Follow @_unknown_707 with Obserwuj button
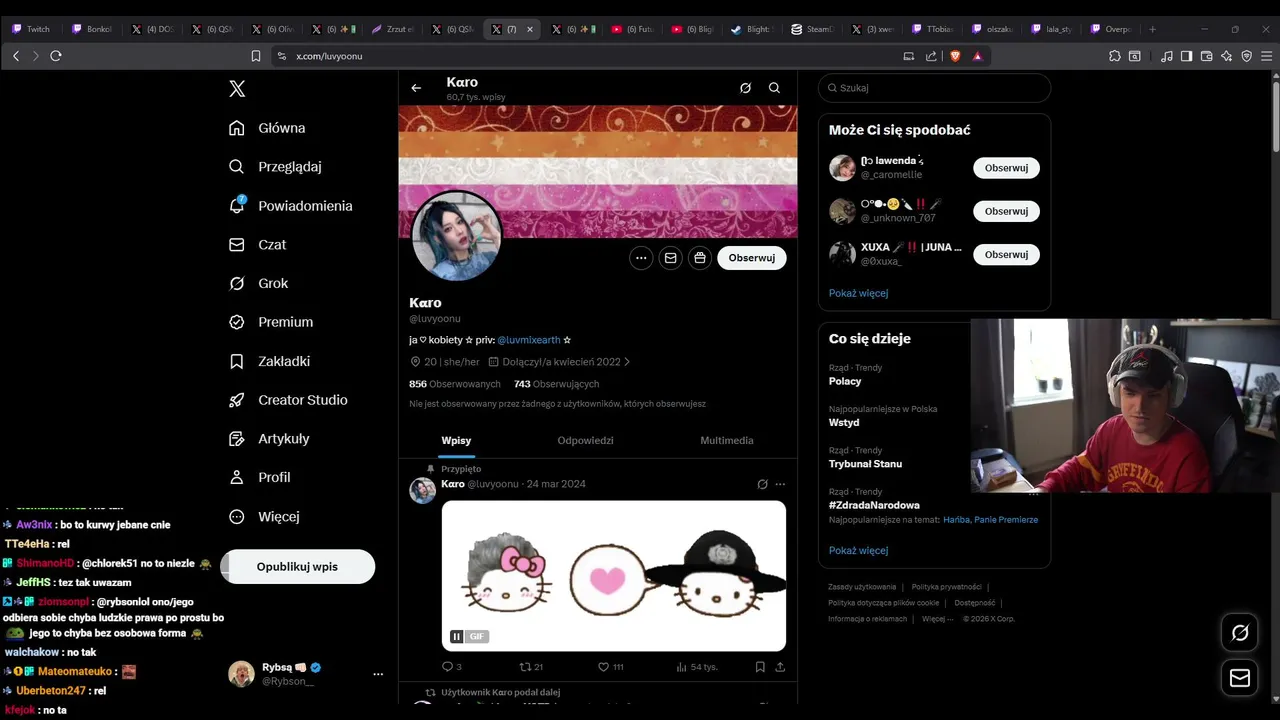The width and height of the screenshot is (1280, 720). (1006, 211)
